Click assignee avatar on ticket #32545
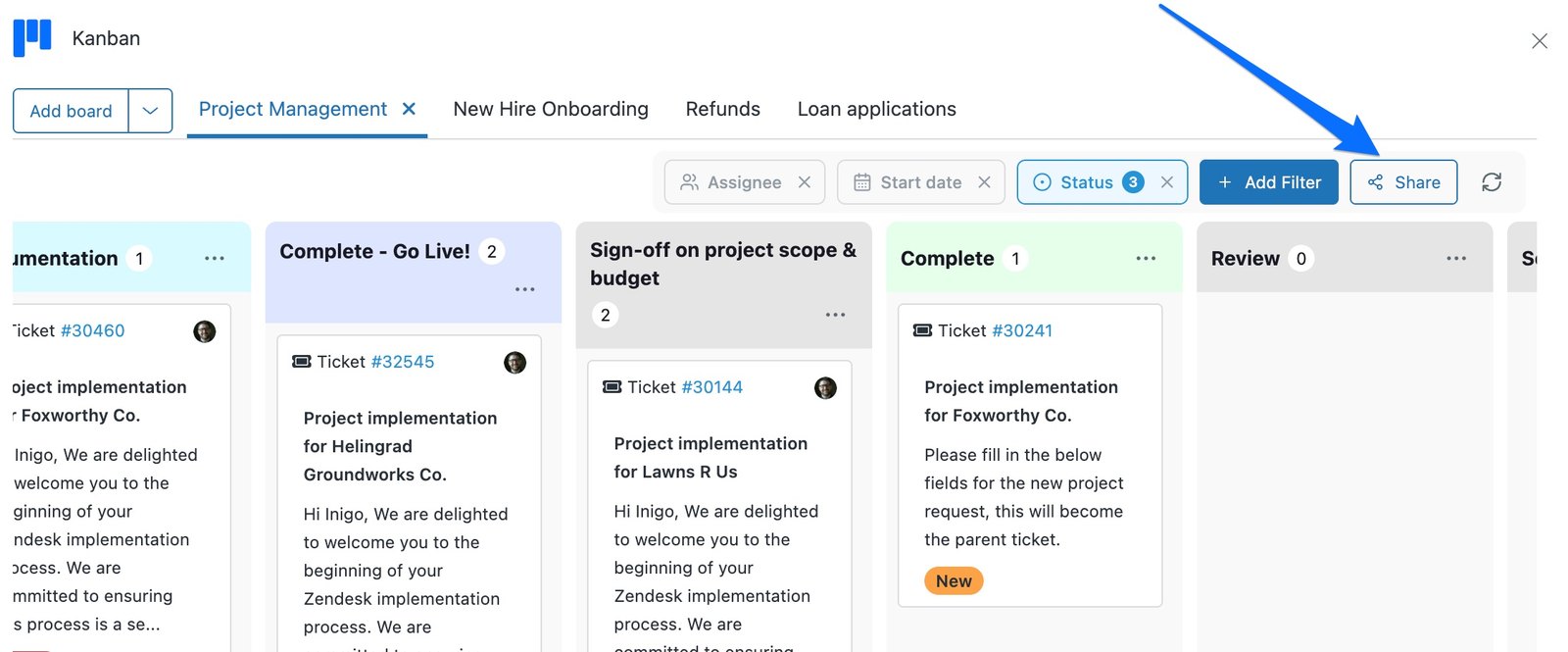Screen dimensions: 1568x652 click(x=515, y=363)
